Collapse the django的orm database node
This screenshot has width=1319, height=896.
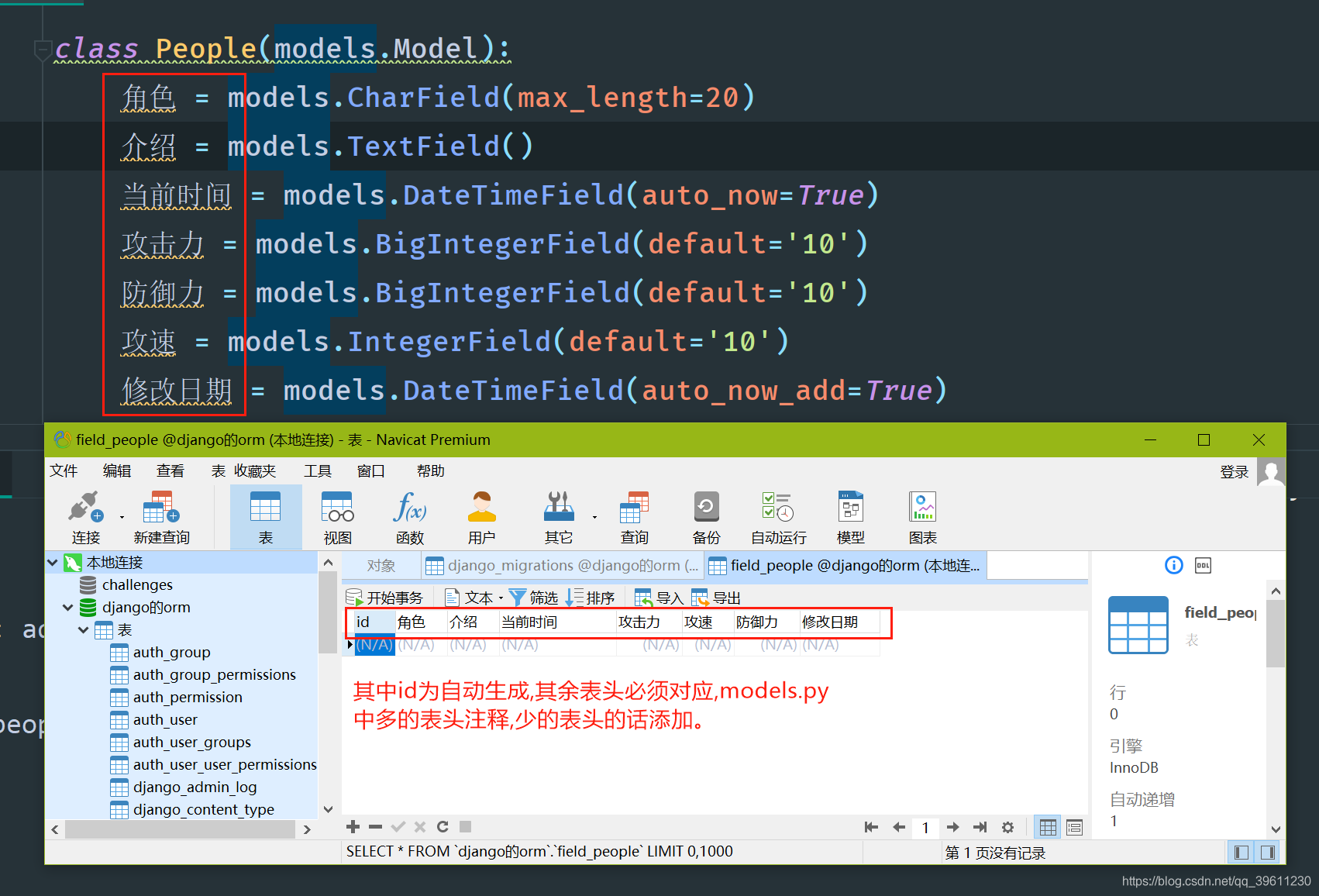point(68,607)
